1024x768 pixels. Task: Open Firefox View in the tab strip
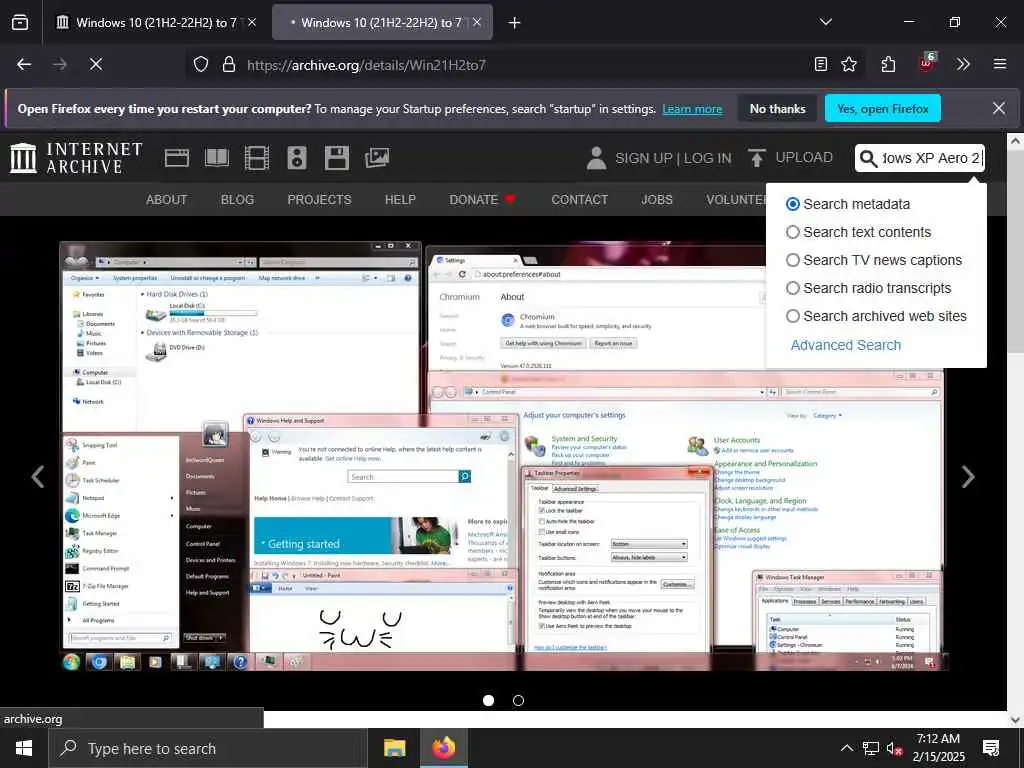pos(20,22)
